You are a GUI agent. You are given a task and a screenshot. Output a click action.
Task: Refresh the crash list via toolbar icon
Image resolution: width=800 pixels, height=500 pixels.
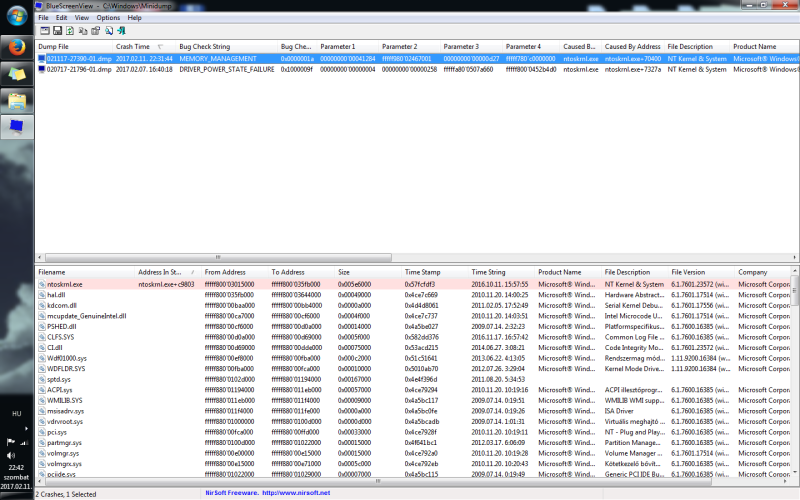tap(70, 31)
